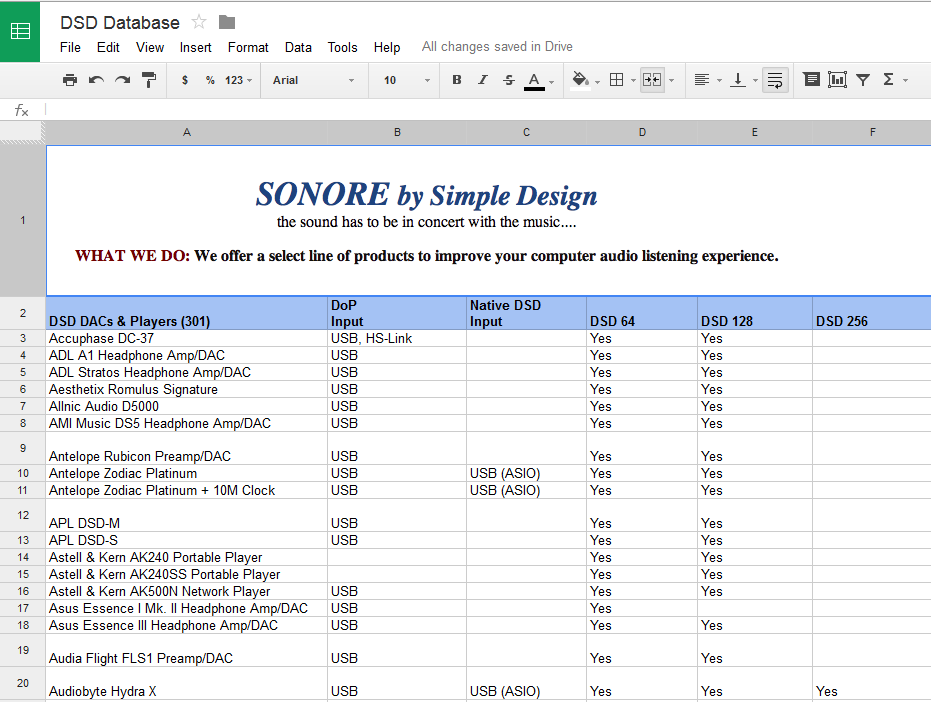The image size is (931, 702).
Task: Select the Paint format tool
Action: point(148,80)
